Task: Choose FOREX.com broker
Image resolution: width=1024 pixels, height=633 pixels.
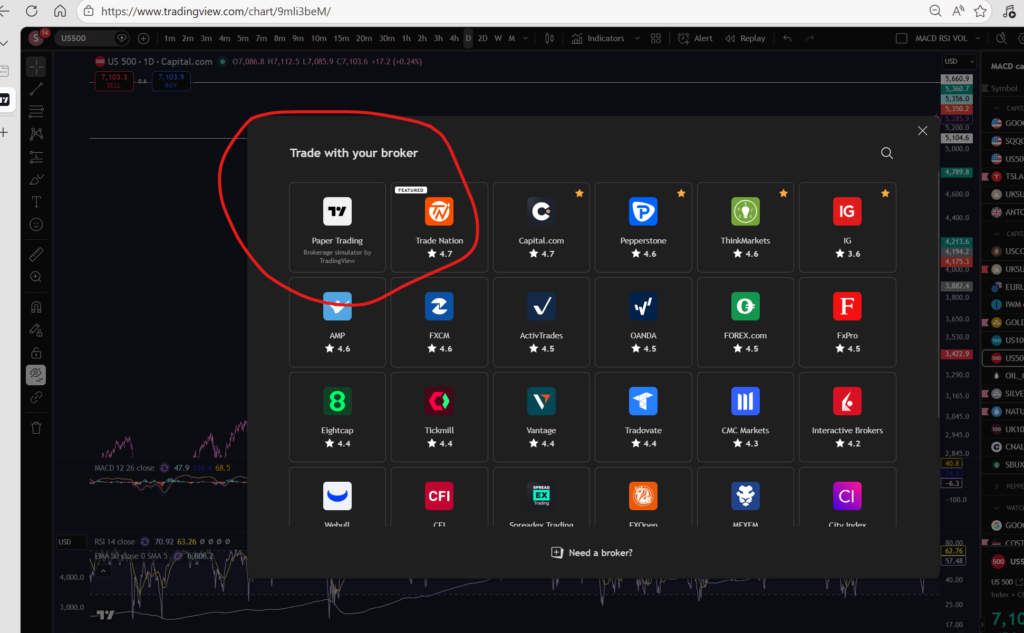Action: (x=745, y=322)
